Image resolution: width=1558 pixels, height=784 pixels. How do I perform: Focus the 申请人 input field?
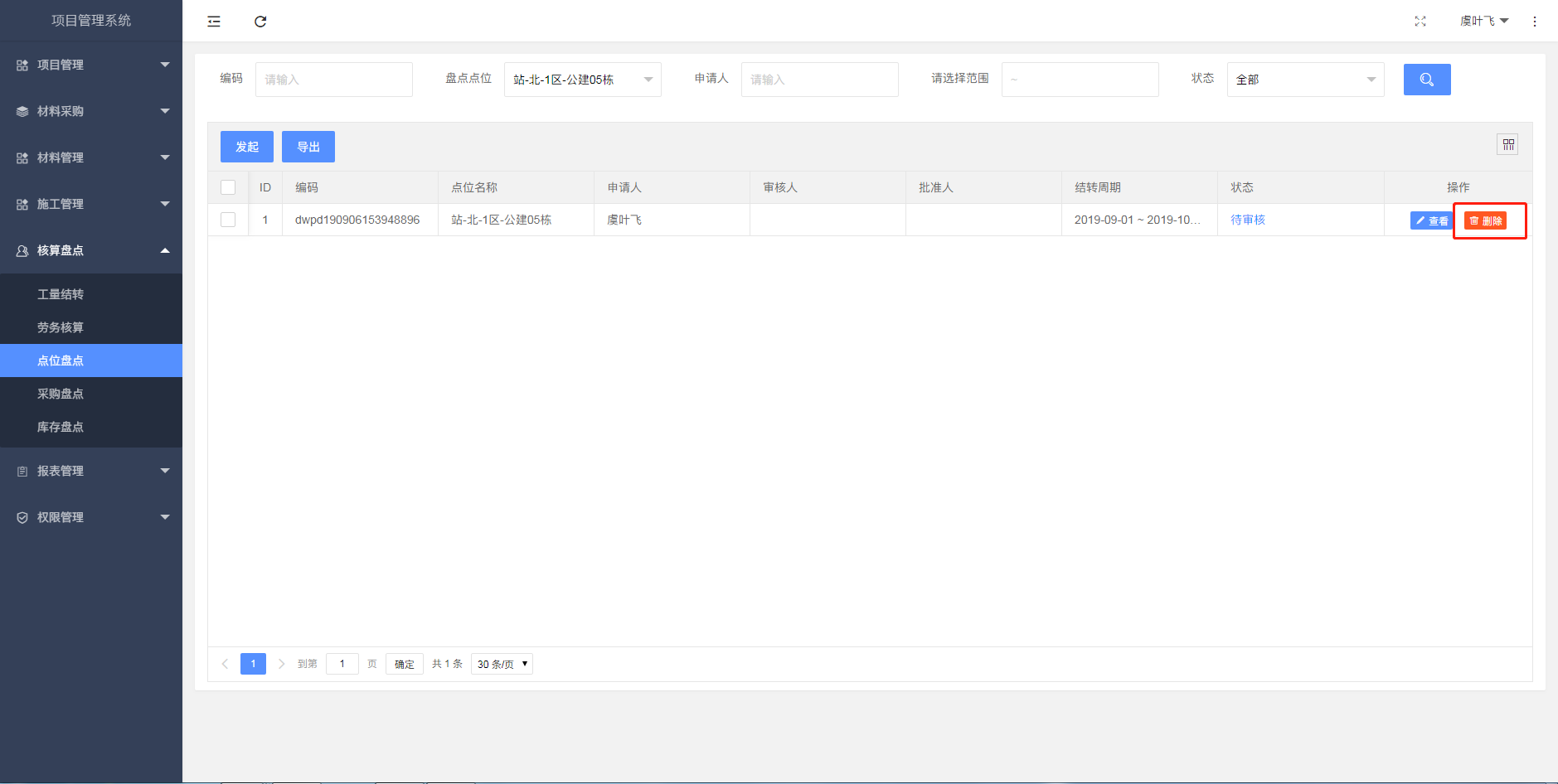pos(820,80)
